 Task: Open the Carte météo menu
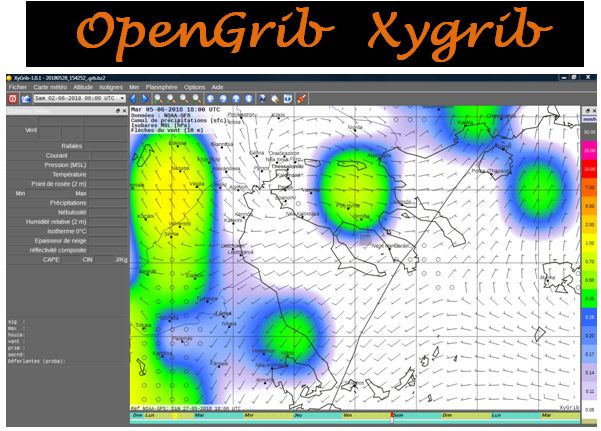[x=50, y=87]
